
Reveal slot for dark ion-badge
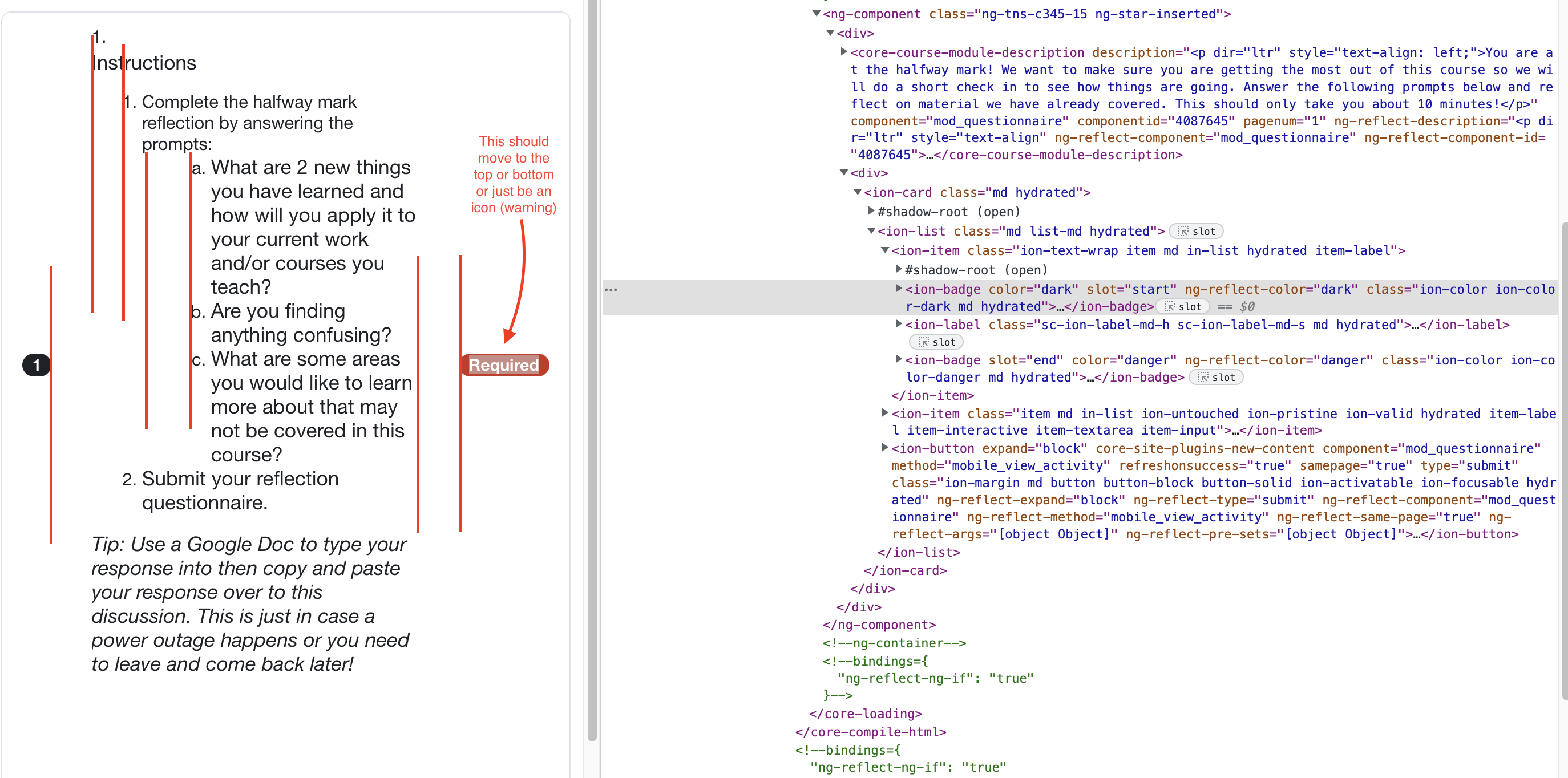[x=1182, y=306]
